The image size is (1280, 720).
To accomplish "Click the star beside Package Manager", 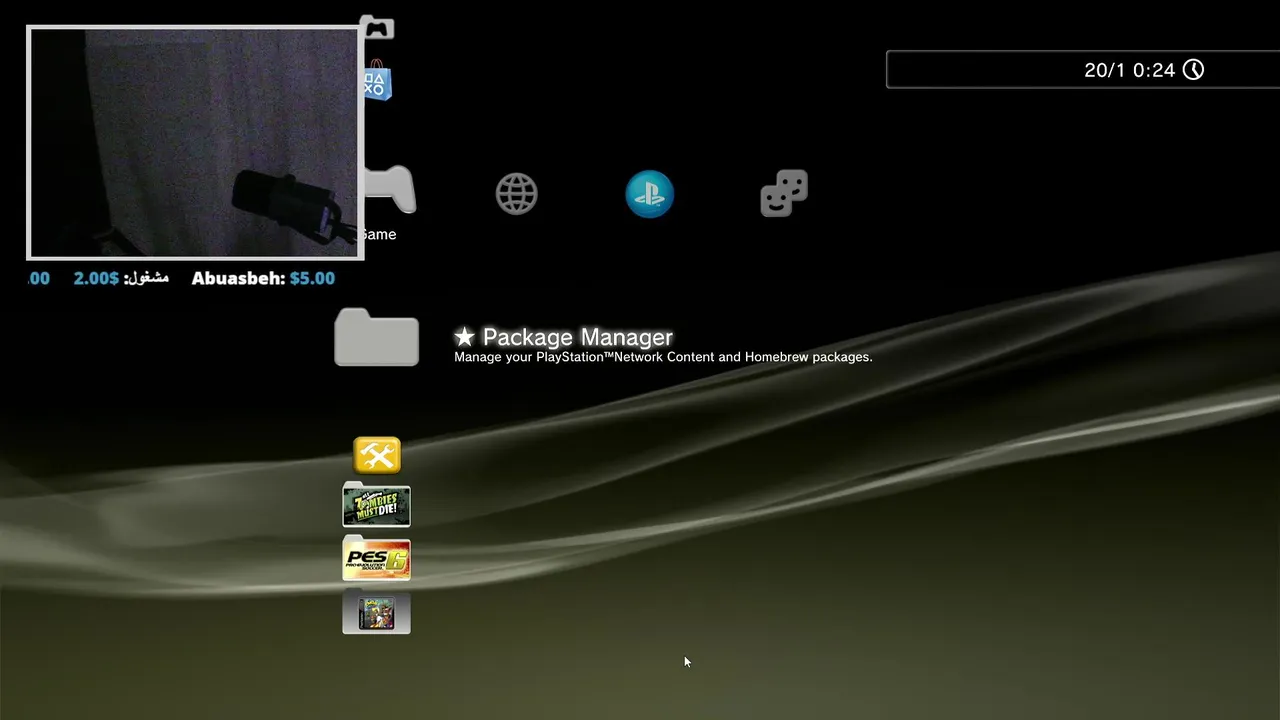I will 464,337.
